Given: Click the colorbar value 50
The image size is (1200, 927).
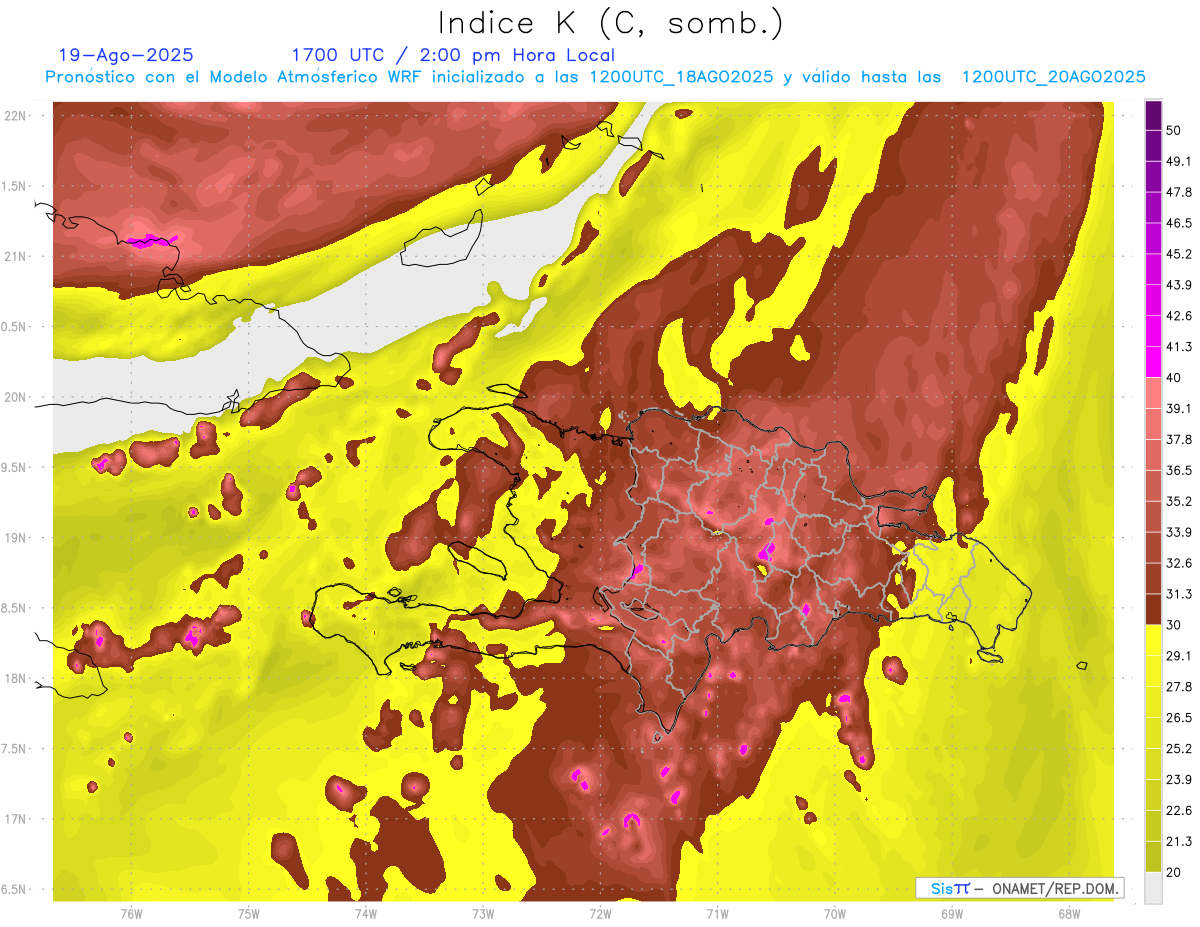Looking at the screenshot, I should 1175,131.
